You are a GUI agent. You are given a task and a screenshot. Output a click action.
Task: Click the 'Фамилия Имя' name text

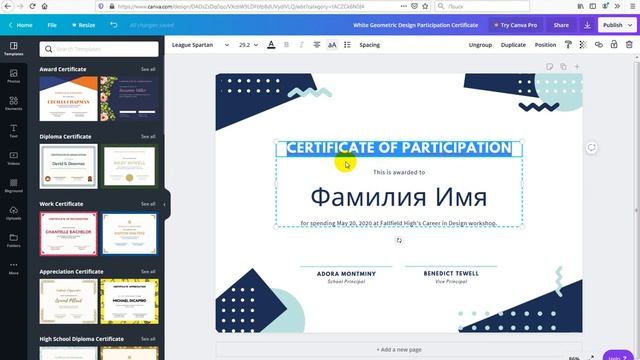point(399,197)
